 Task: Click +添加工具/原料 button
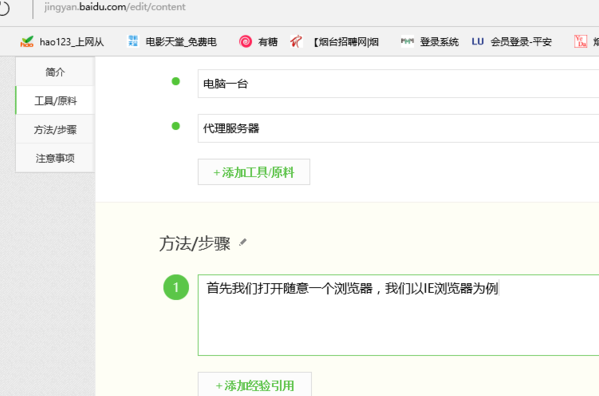(254, 172)
